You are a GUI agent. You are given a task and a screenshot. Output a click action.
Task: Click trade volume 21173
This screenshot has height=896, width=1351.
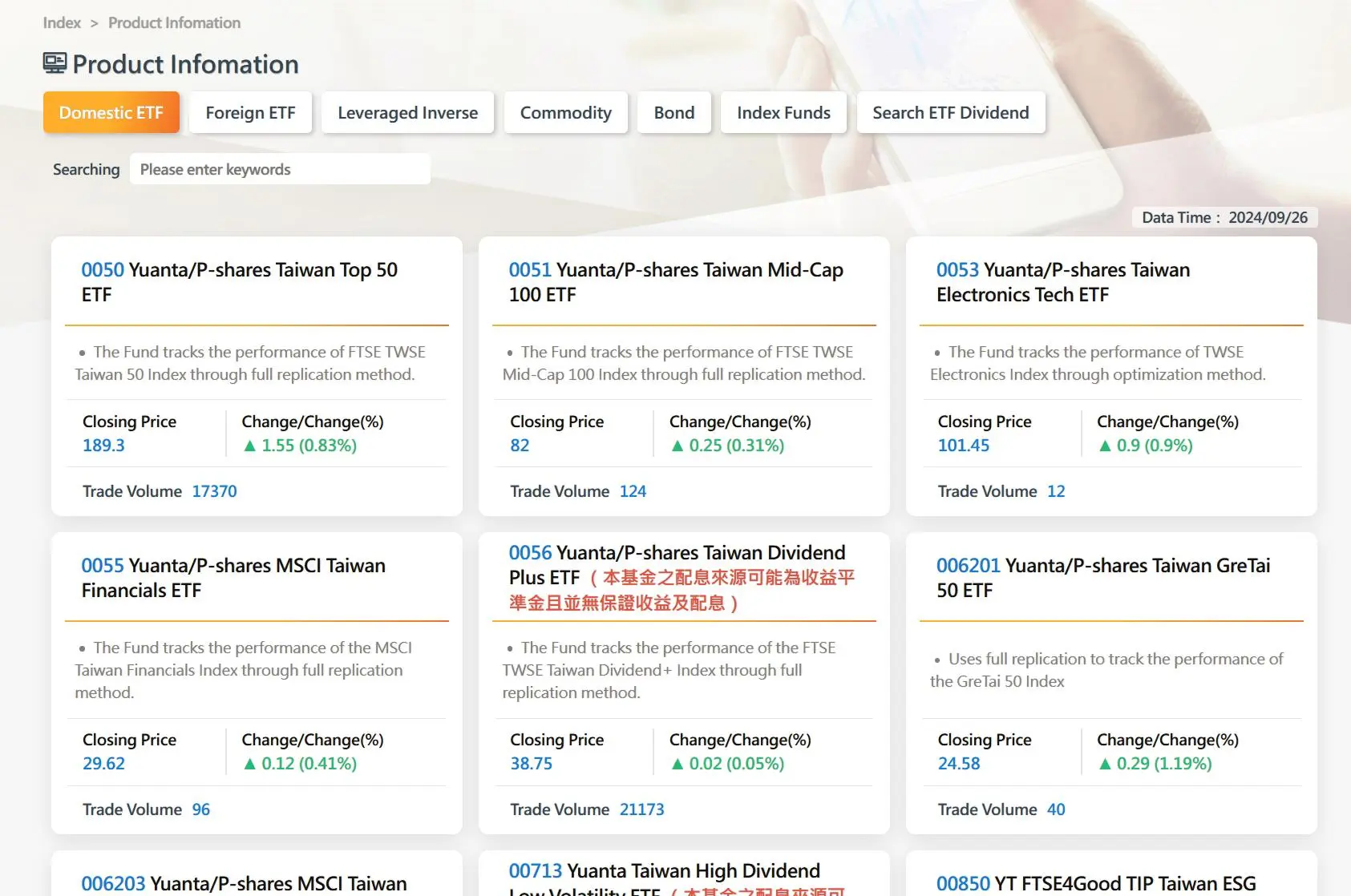click(x=641, y=809)
